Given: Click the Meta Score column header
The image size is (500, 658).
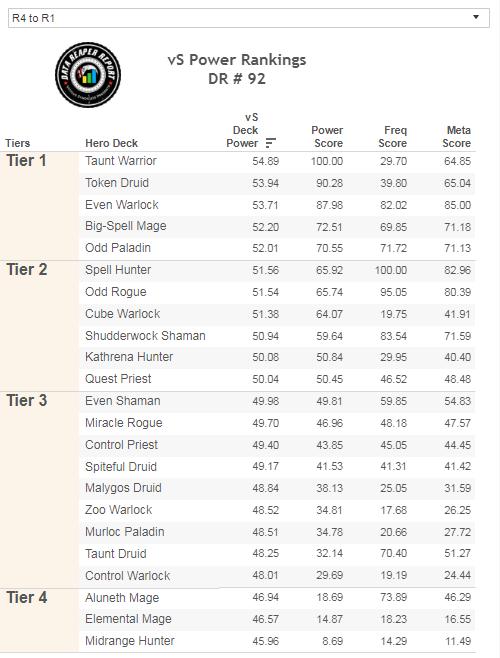Looking at the screenshot, I should coord(457,137).
